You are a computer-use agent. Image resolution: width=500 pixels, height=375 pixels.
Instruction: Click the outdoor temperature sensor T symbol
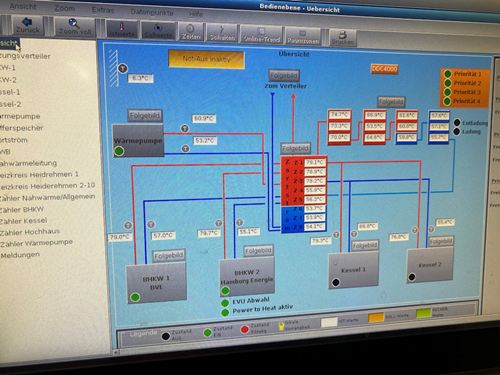tap(123, 69)
